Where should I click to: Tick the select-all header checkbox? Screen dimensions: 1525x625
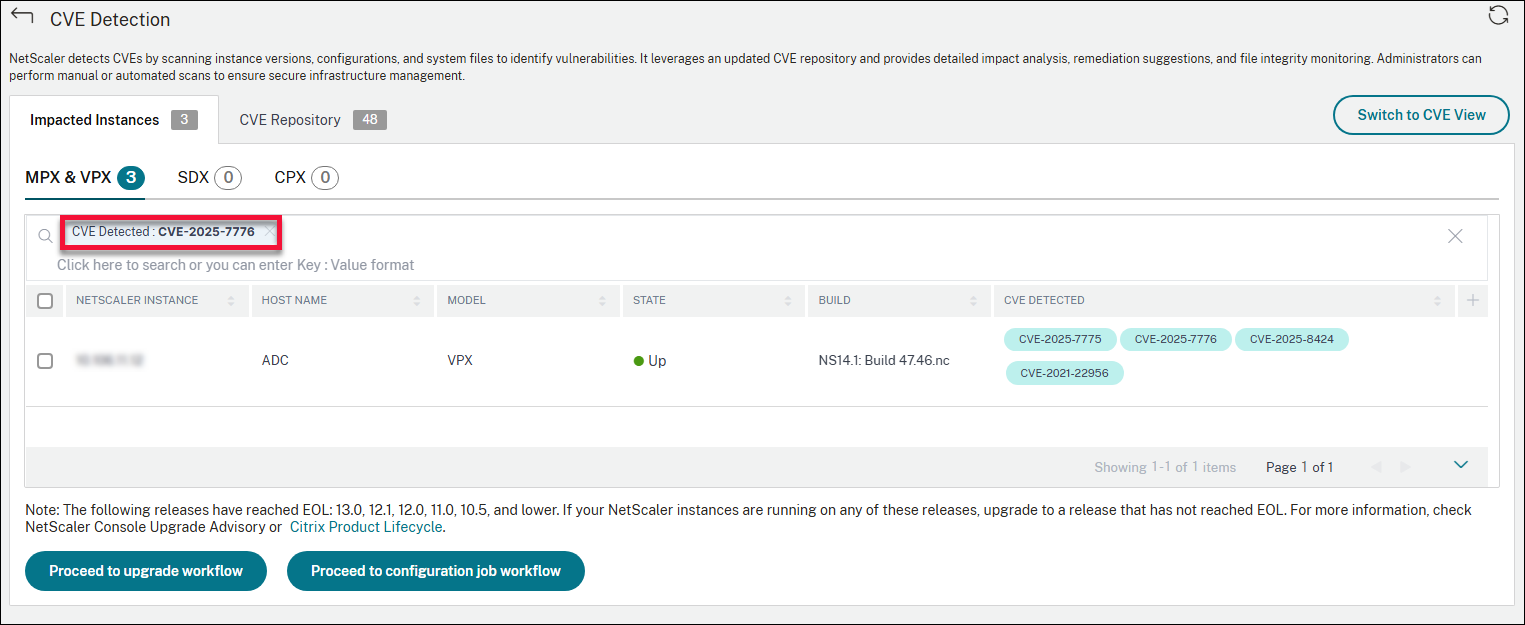(x=45, y=301)
